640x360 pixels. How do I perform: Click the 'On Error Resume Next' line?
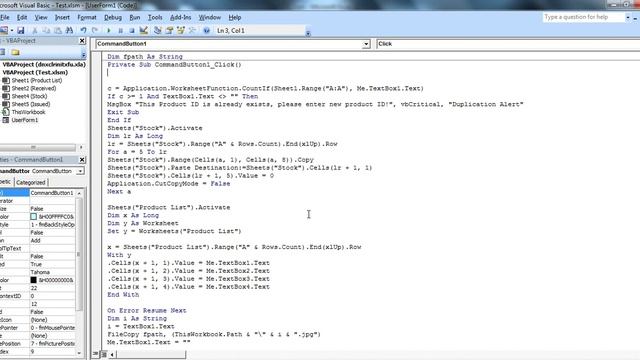(x=147, y=311)
